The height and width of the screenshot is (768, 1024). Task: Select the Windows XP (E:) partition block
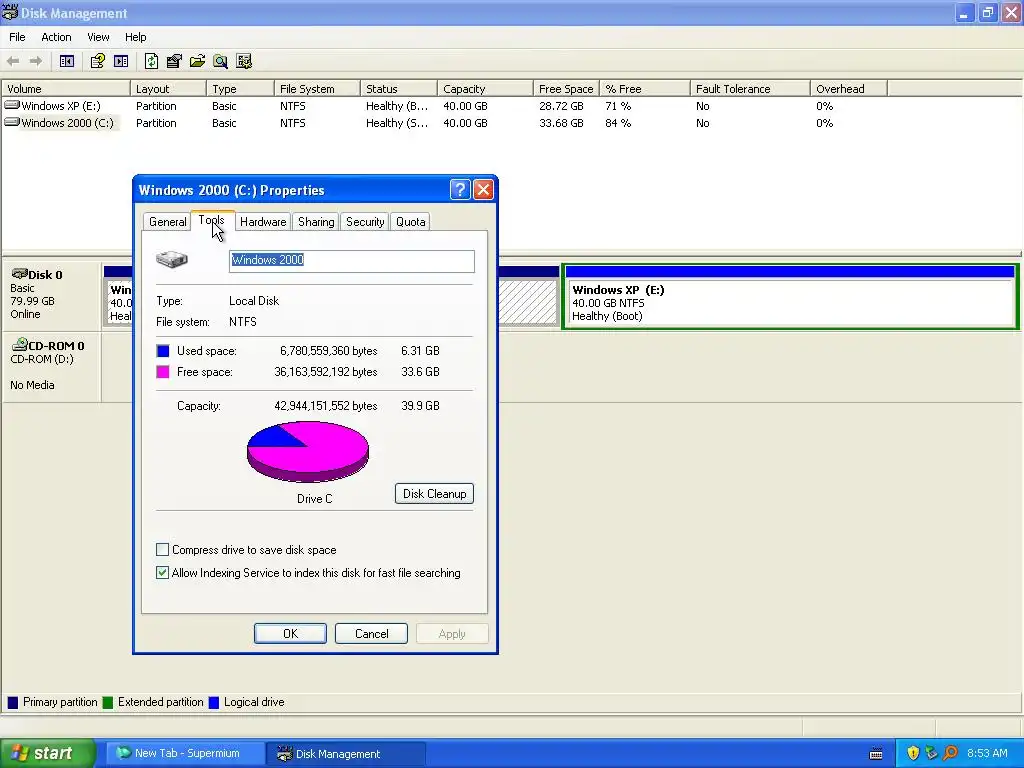[x=790, y=297]
